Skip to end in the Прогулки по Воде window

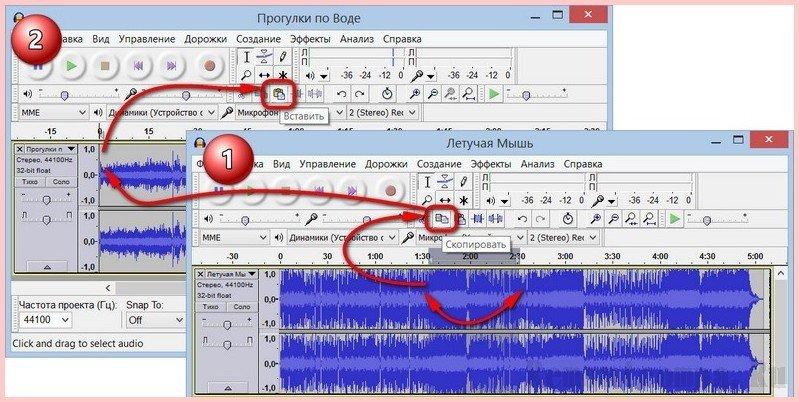click(x=172, y=65)
